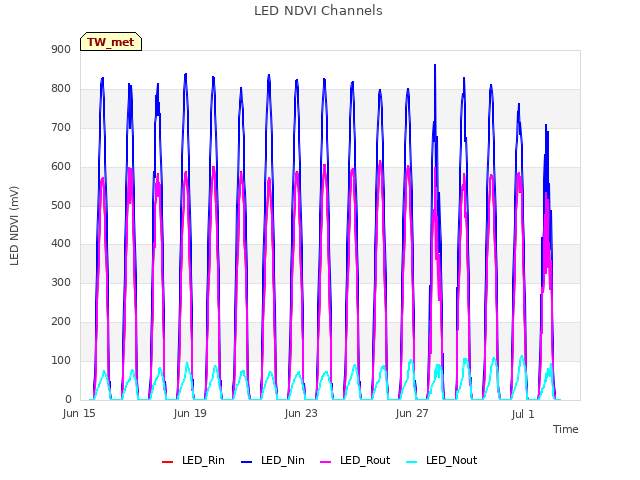Click the 800 y-axis tick label
The image size is (640, 480).
click(x=61, y=88)
